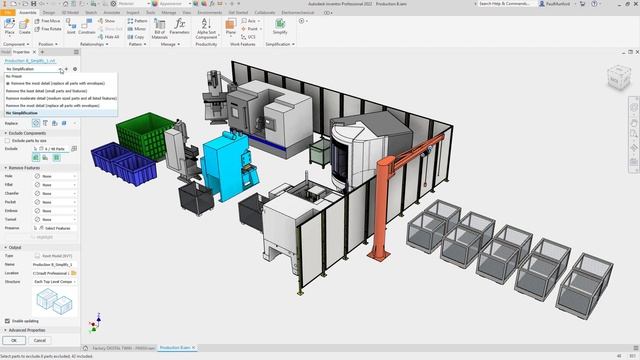Click Alpha Sort Component
640x360 pixels.
[206, 28]
